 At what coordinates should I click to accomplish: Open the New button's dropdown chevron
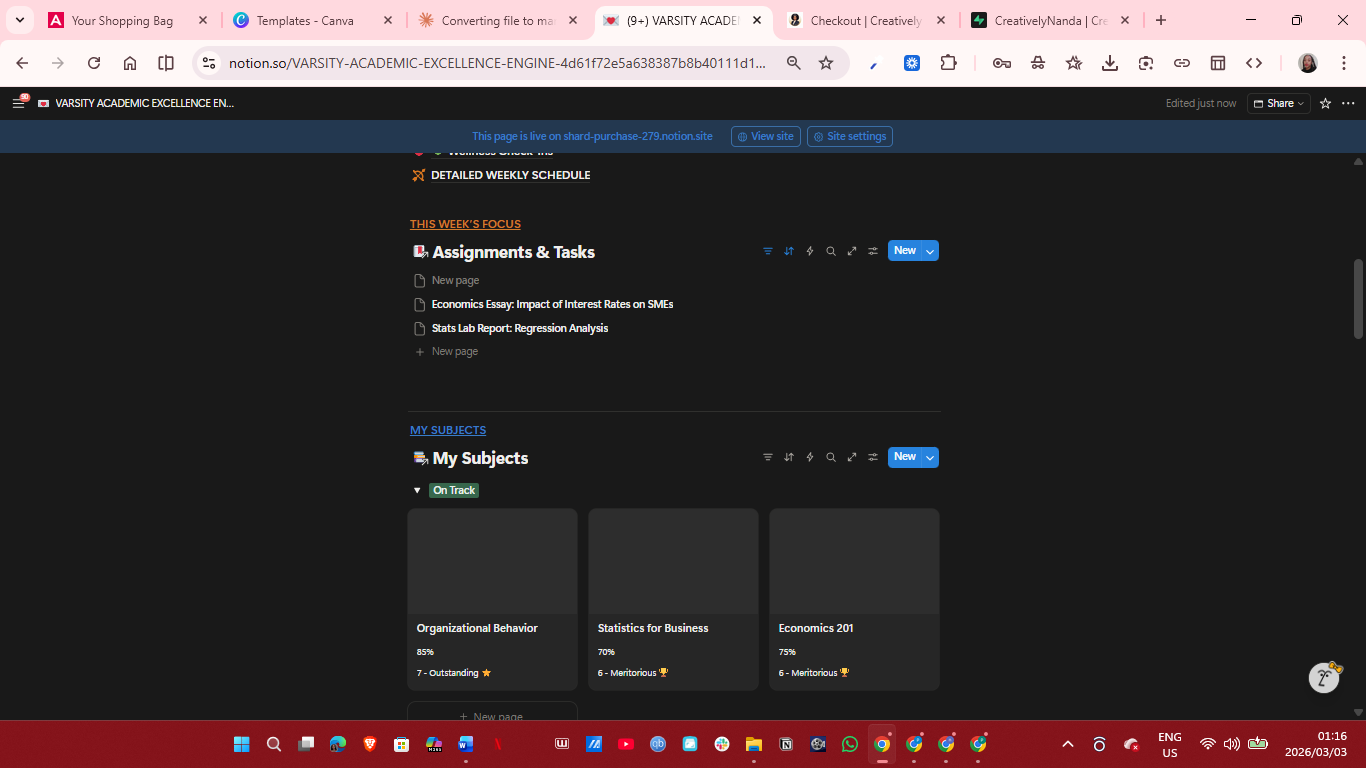click(x=929, y=250)
